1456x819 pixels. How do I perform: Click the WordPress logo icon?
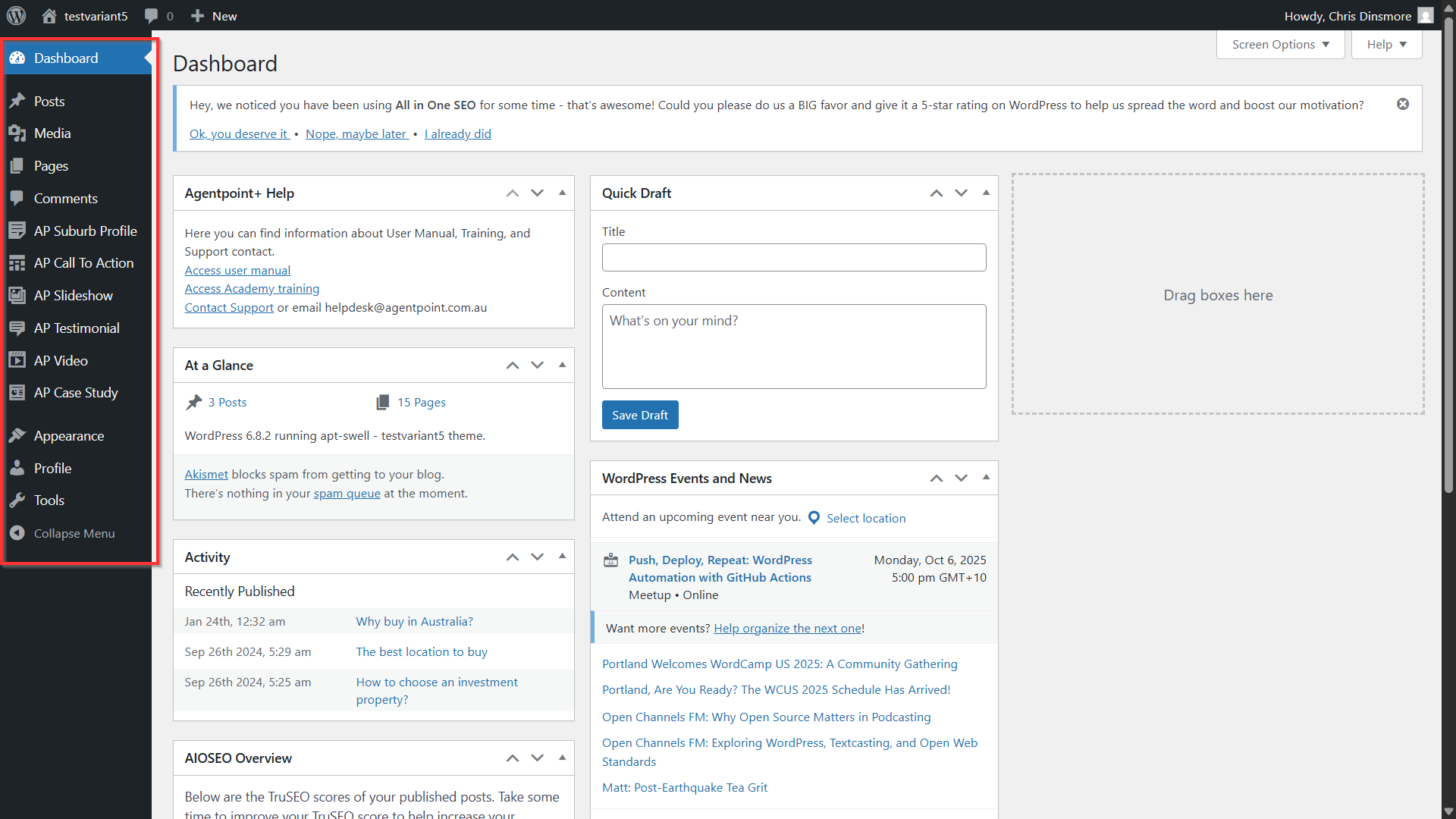[x=16, y=15]
